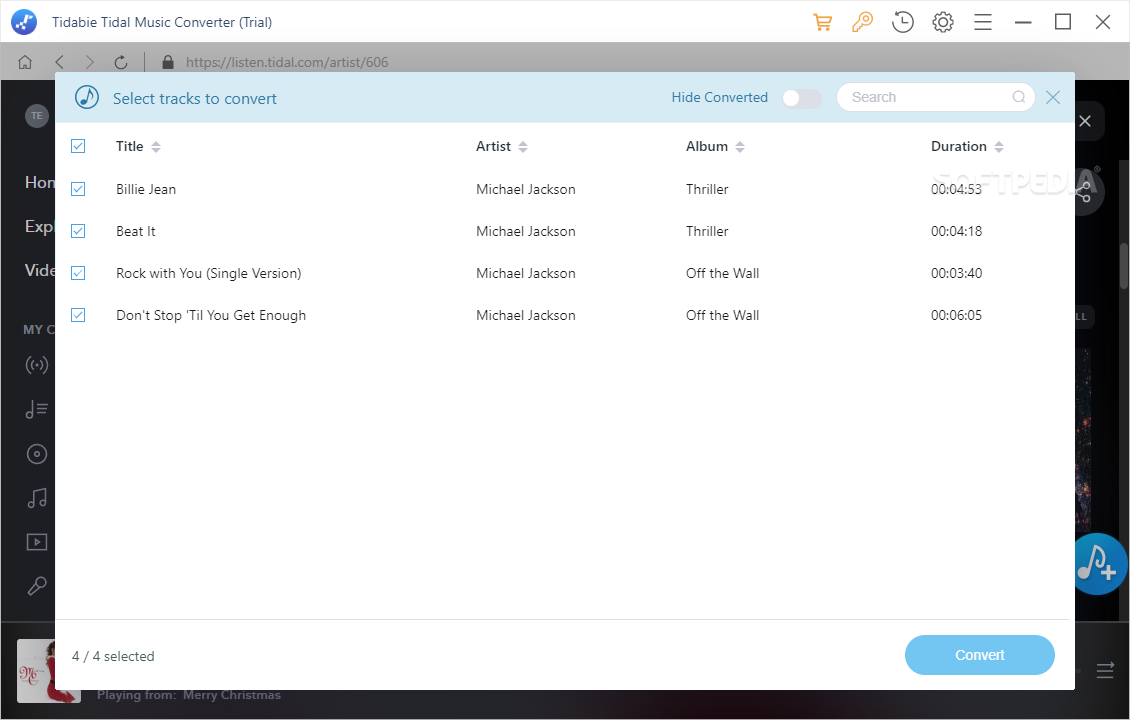Uncheck the Billie Jean checkbox
Screen dimensions: 1130x720
tap(78, 189)
